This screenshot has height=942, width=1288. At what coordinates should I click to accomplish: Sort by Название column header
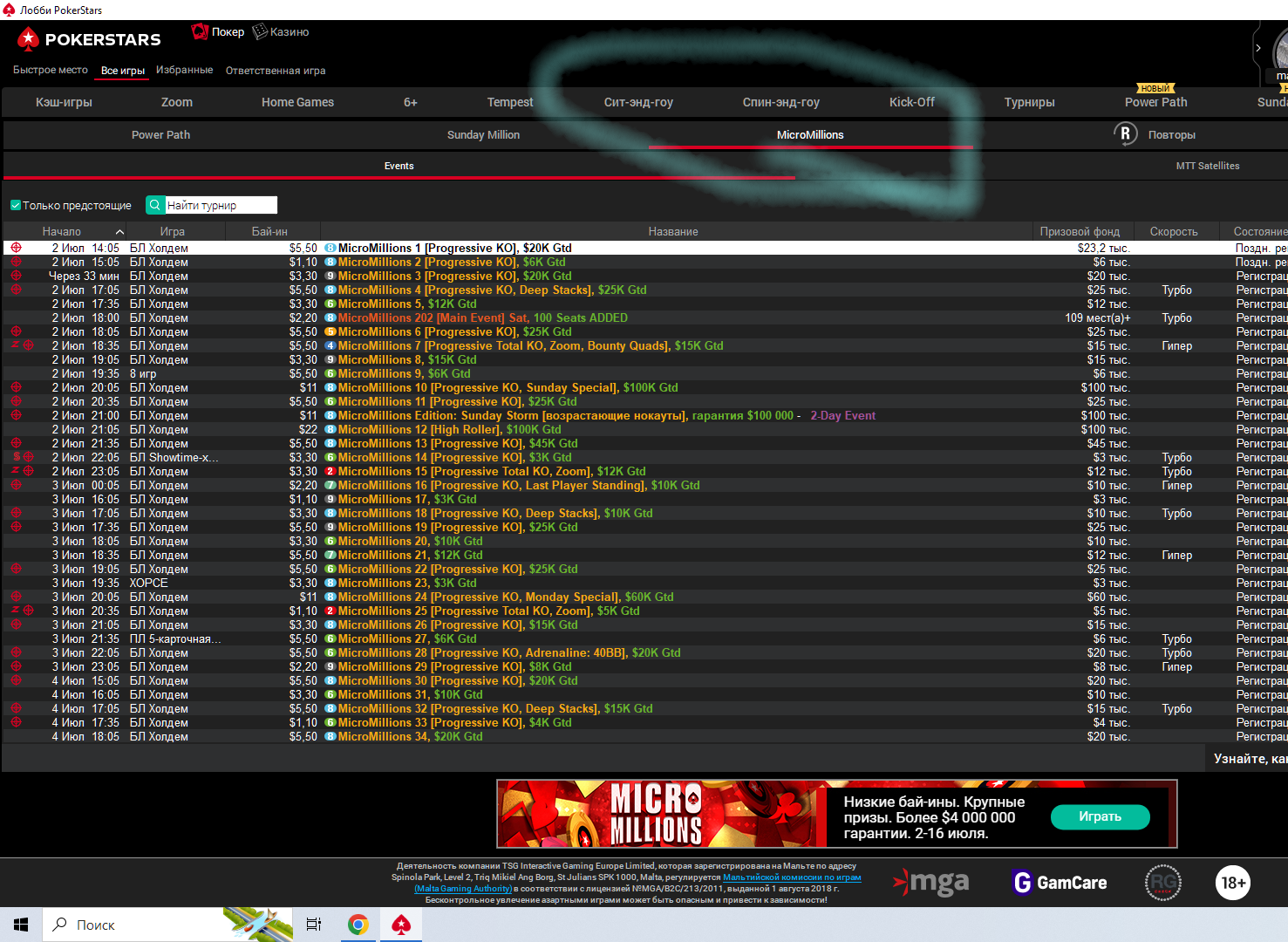673,231
